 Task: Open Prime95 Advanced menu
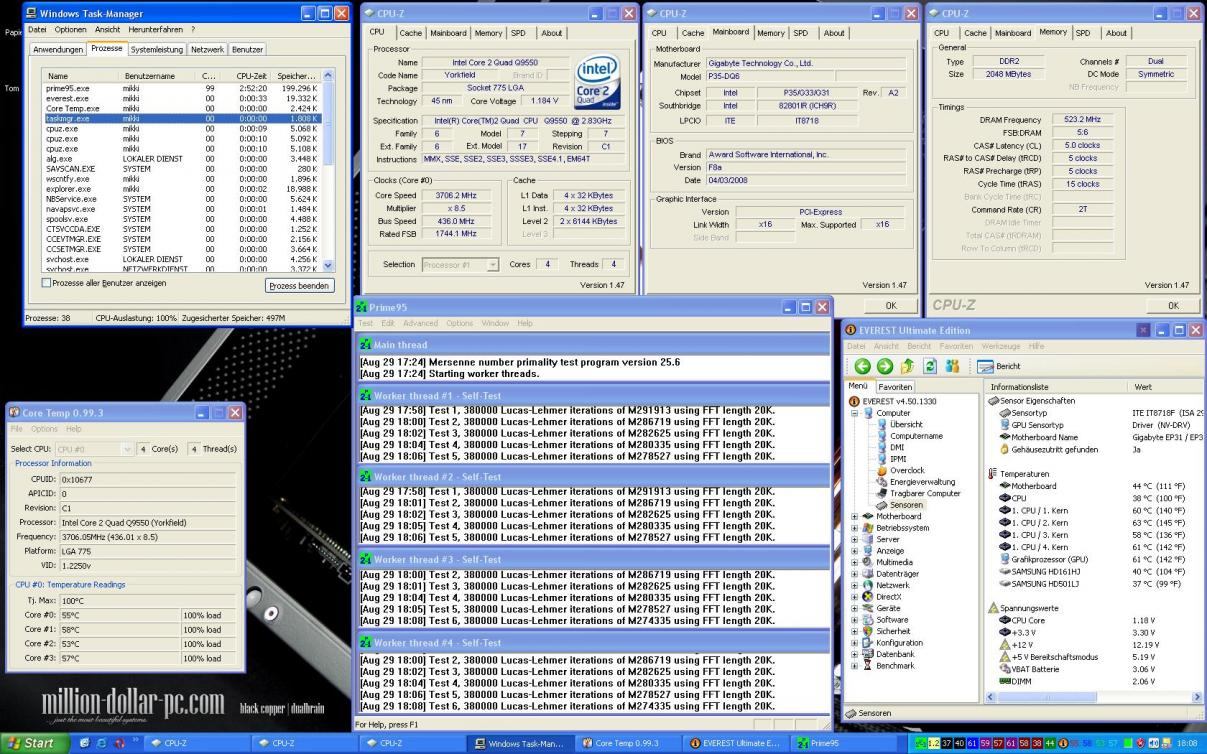(421, 323)
